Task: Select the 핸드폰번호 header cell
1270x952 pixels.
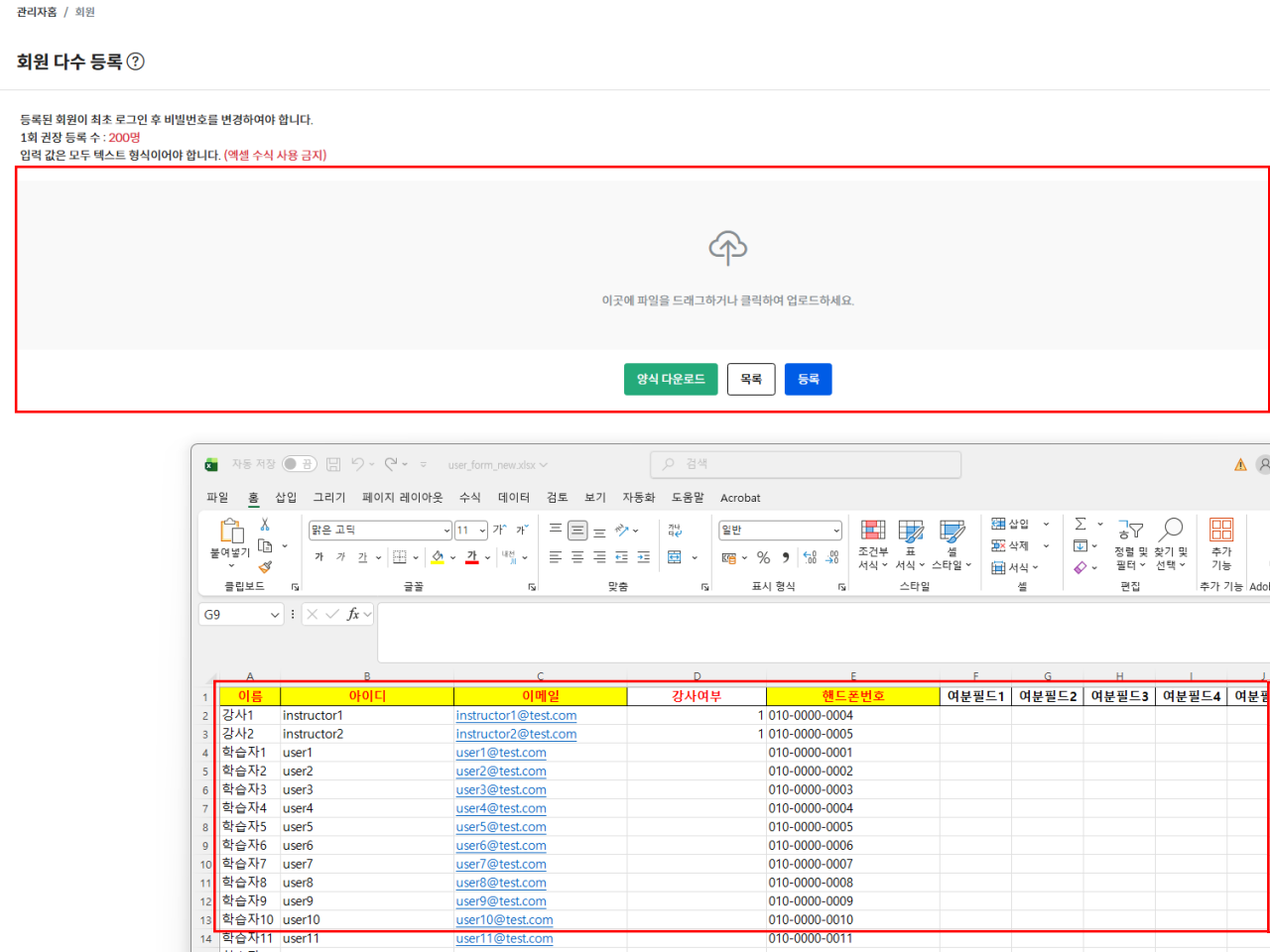Action: pyautogui.click(x=853, y=696)
